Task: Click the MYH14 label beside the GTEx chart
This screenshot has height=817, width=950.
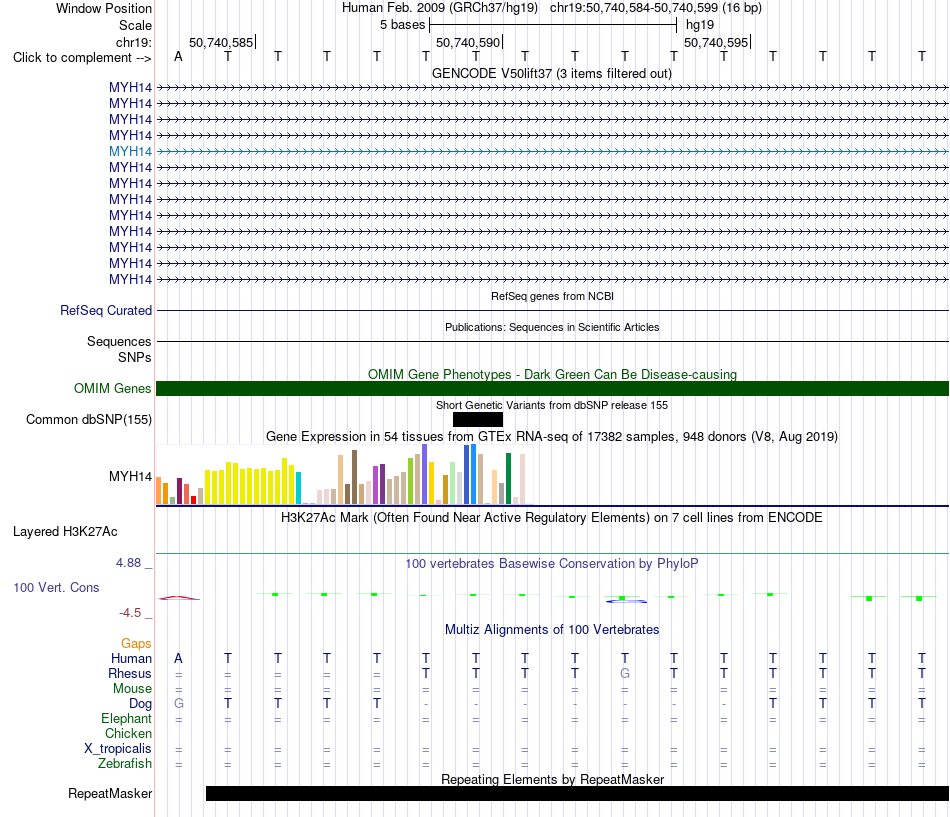Action: (130, 476)
